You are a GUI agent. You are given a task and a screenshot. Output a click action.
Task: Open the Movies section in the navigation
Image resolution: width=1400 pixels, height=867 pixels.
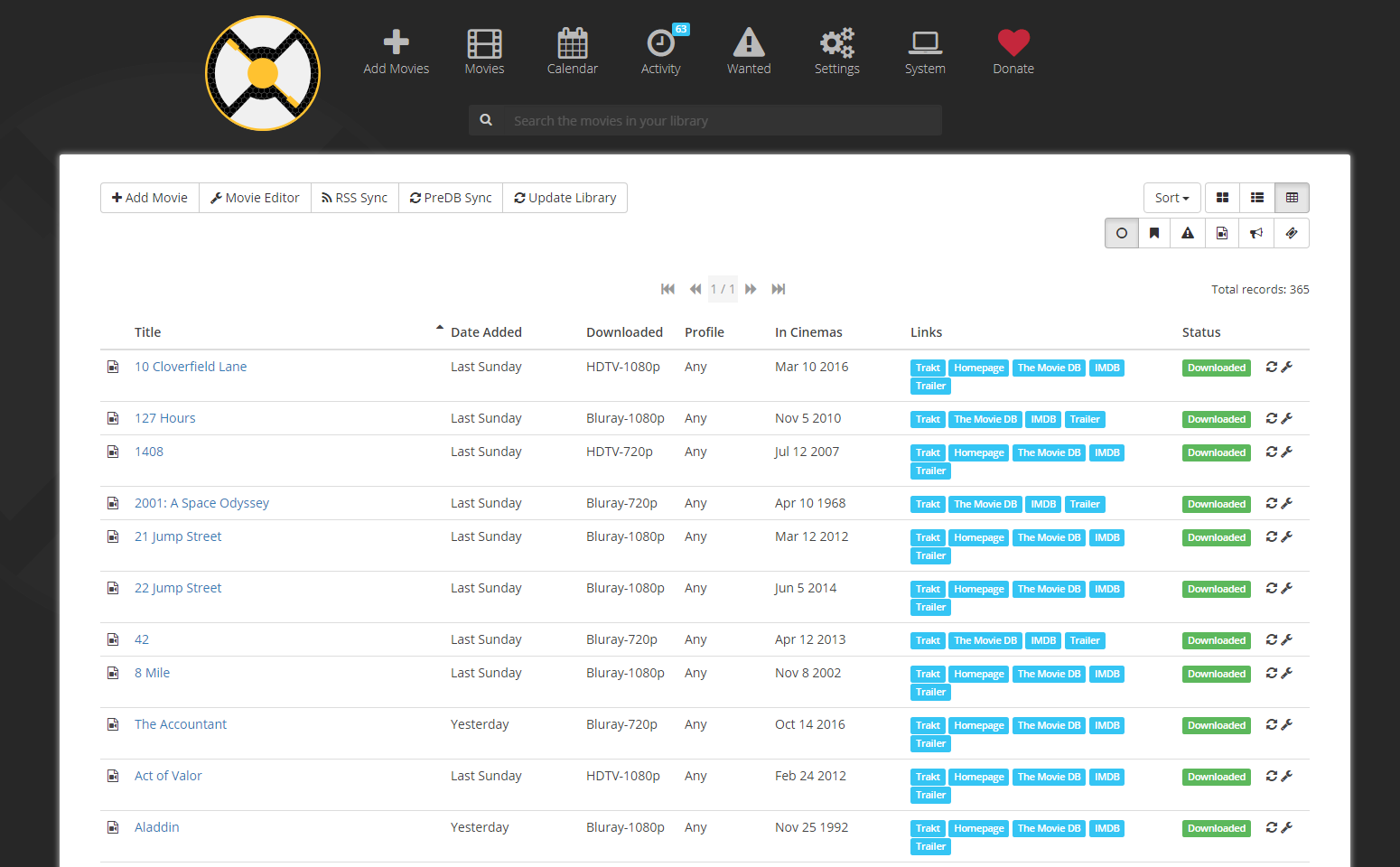point(484,51)
